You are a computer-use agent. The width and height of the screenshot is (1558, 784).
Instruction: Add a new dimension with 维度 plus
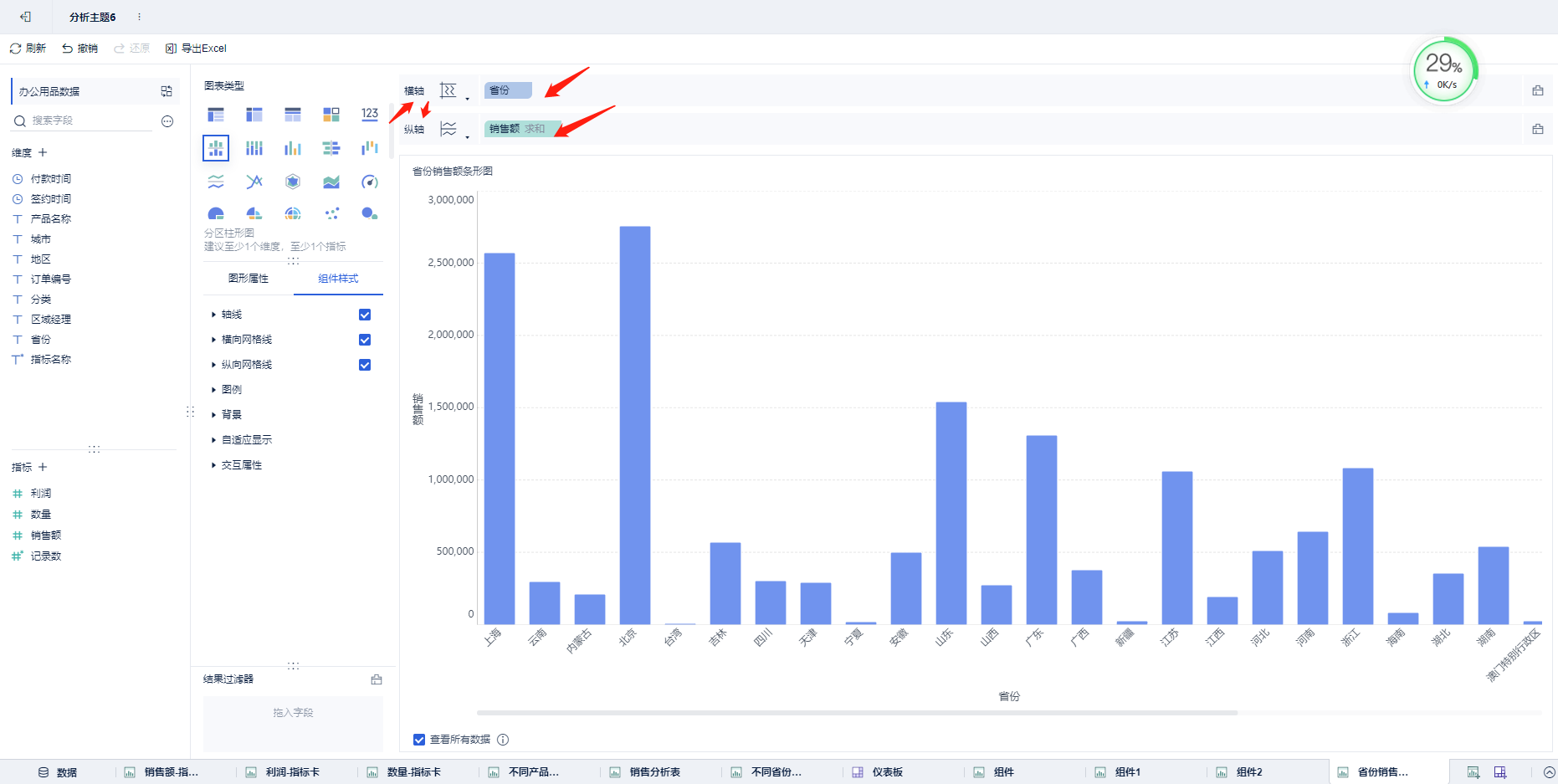(43, 152)
